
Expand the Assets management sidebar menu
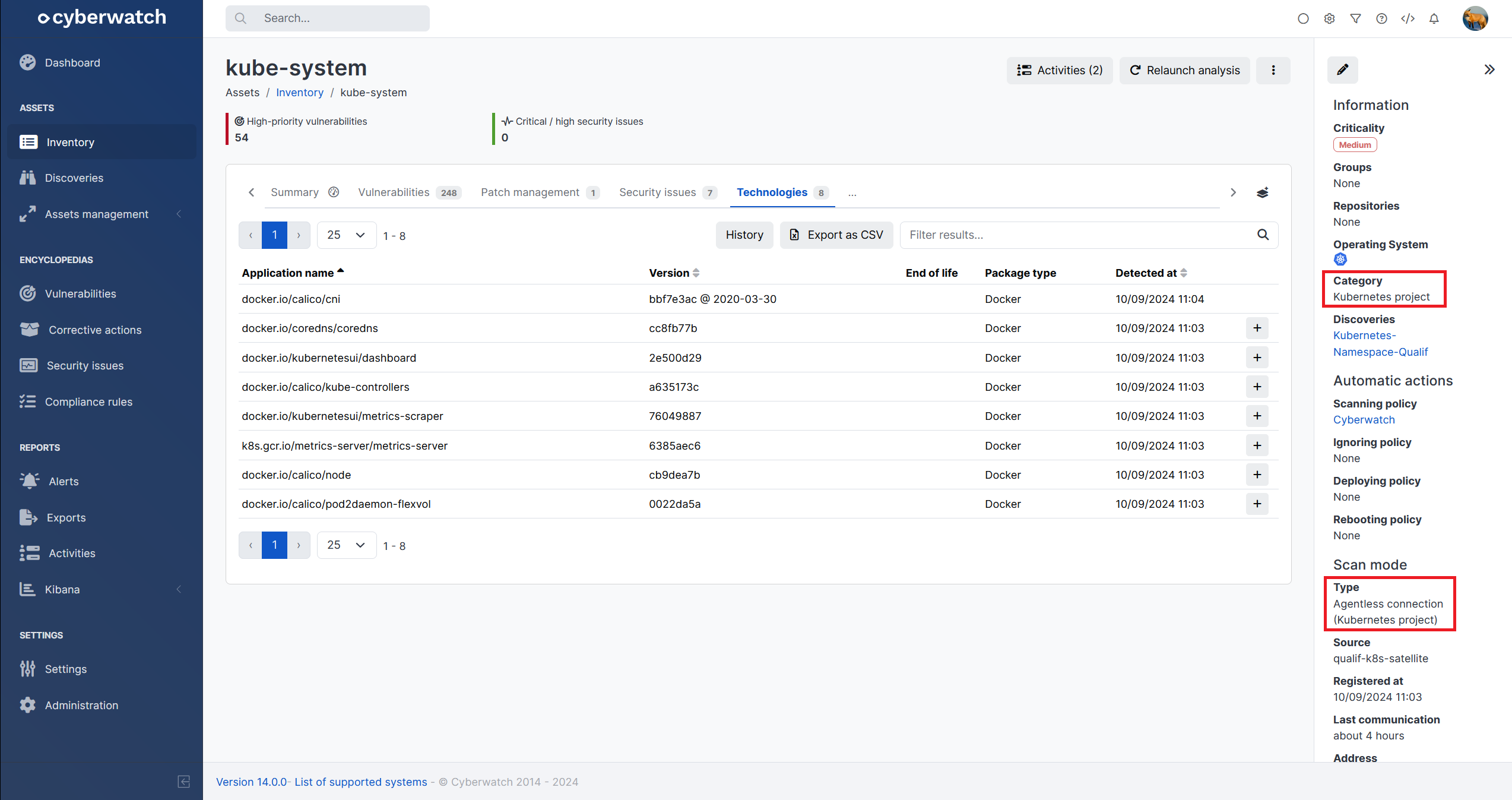[x=101, y=214]
